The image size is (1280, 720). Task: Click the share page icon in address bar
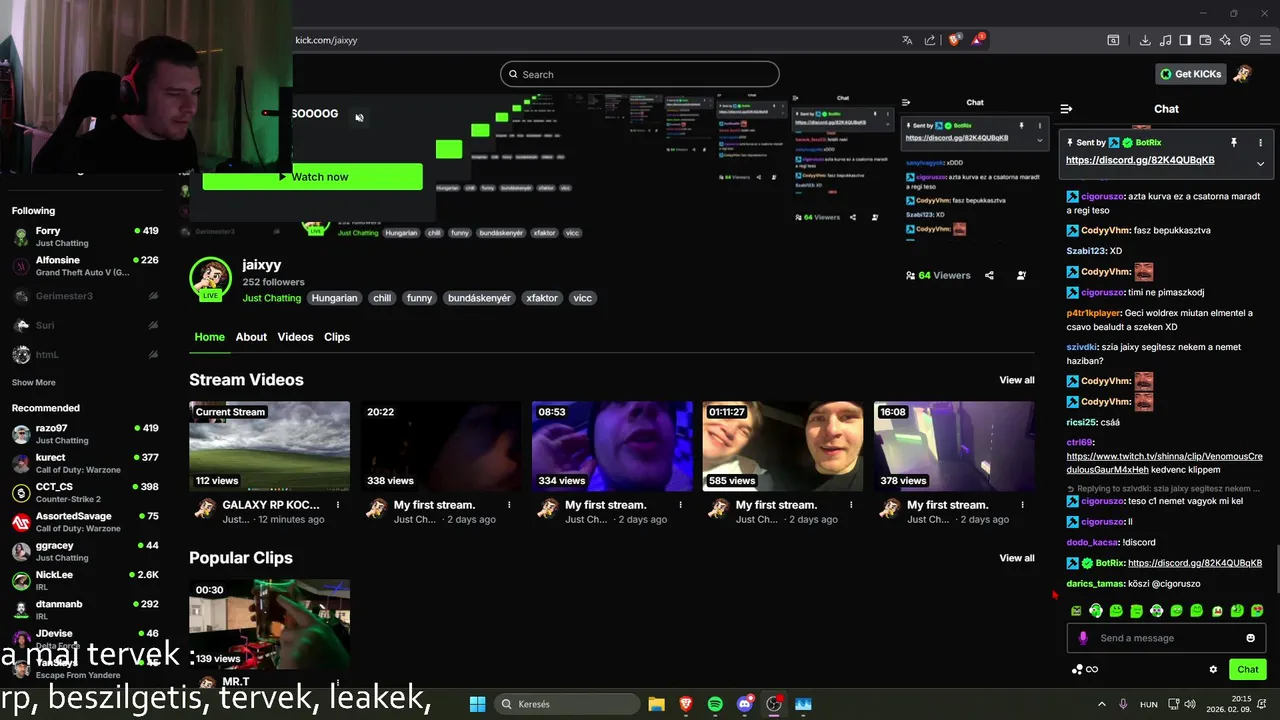coord(930,40)
